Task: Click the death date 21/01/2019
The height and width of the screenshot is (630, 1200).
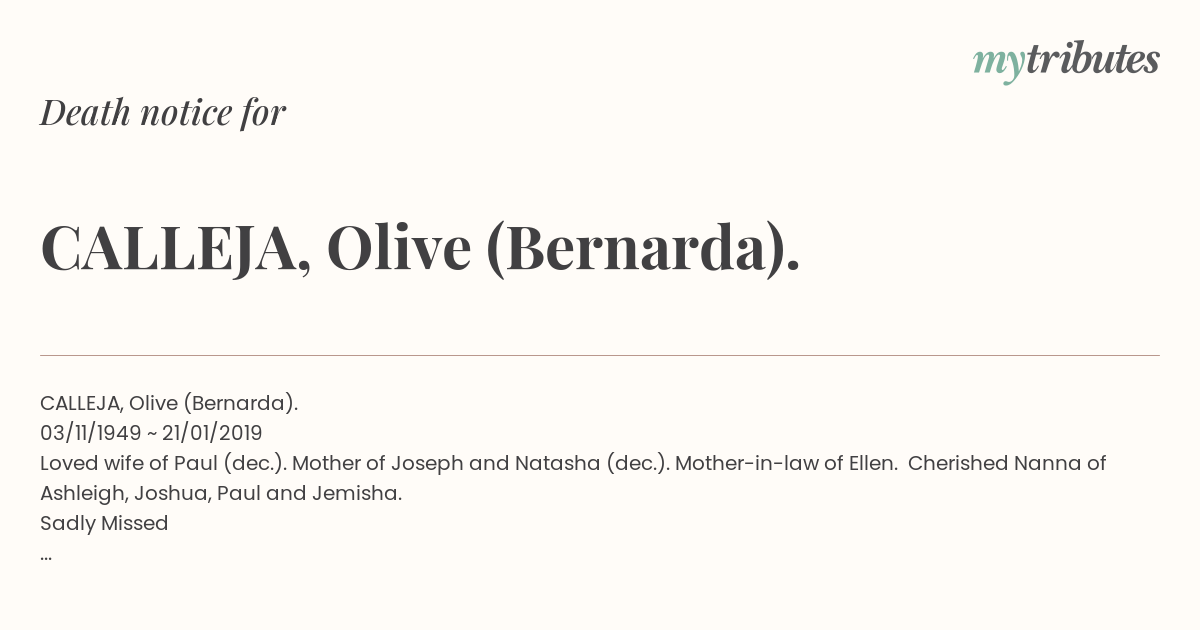Action: [212, 433]
